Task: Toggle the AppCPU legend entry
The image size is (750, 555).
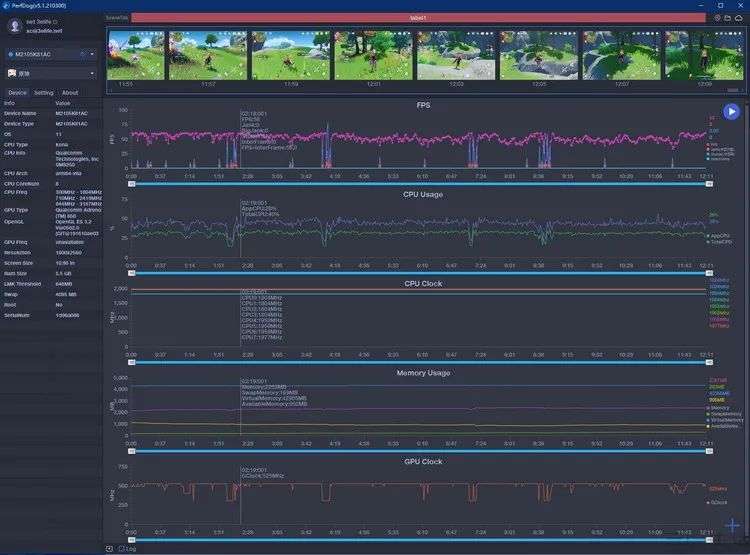Action: click(719, 236)
